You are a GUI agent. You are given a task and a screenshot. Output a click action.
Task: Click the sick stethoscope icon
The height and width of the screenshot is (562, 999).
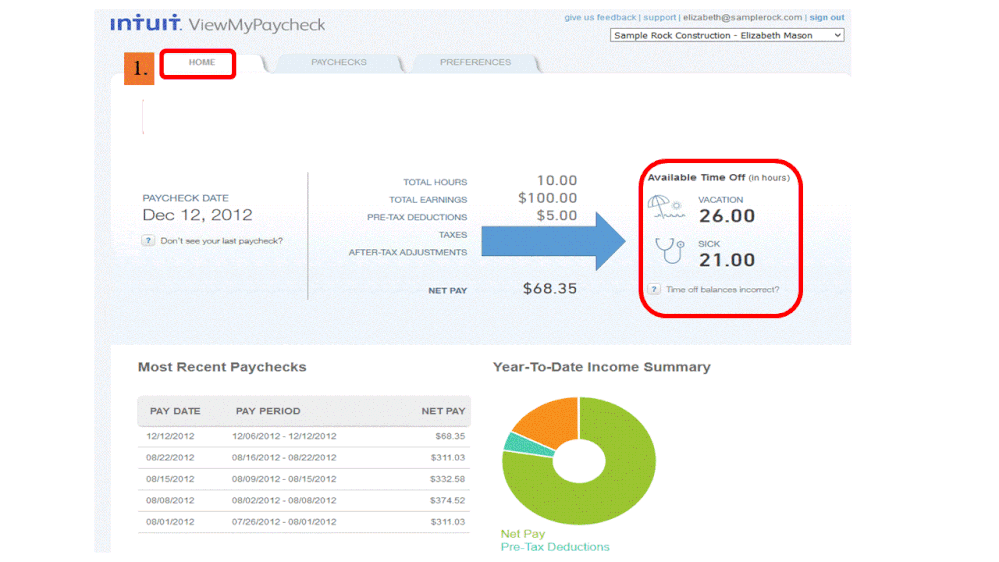(x=670, y=250)
